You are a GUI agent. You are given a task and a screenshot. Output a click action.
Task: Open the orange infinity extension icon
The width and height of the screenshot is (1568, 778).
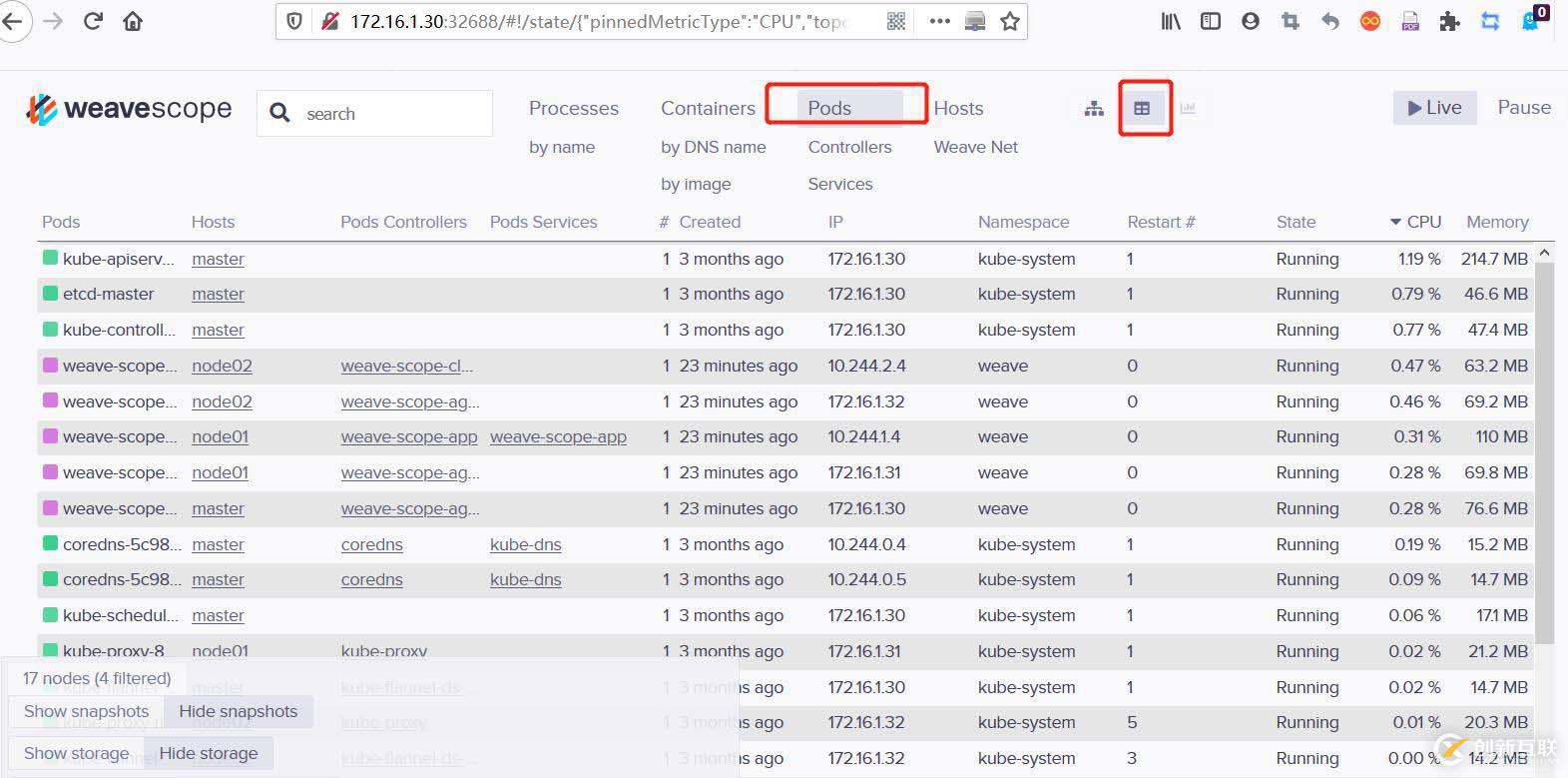pos(1370,21)
